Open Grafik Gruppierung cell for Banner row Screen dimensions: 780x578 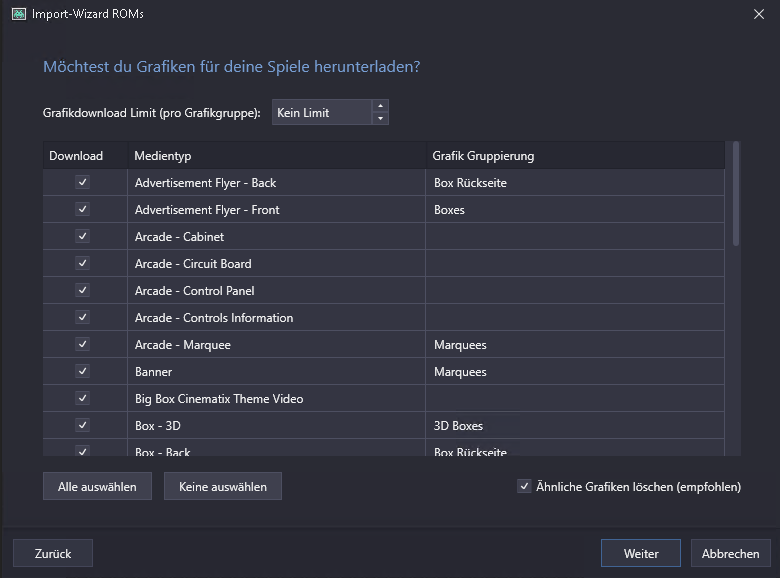coord(575,372)
